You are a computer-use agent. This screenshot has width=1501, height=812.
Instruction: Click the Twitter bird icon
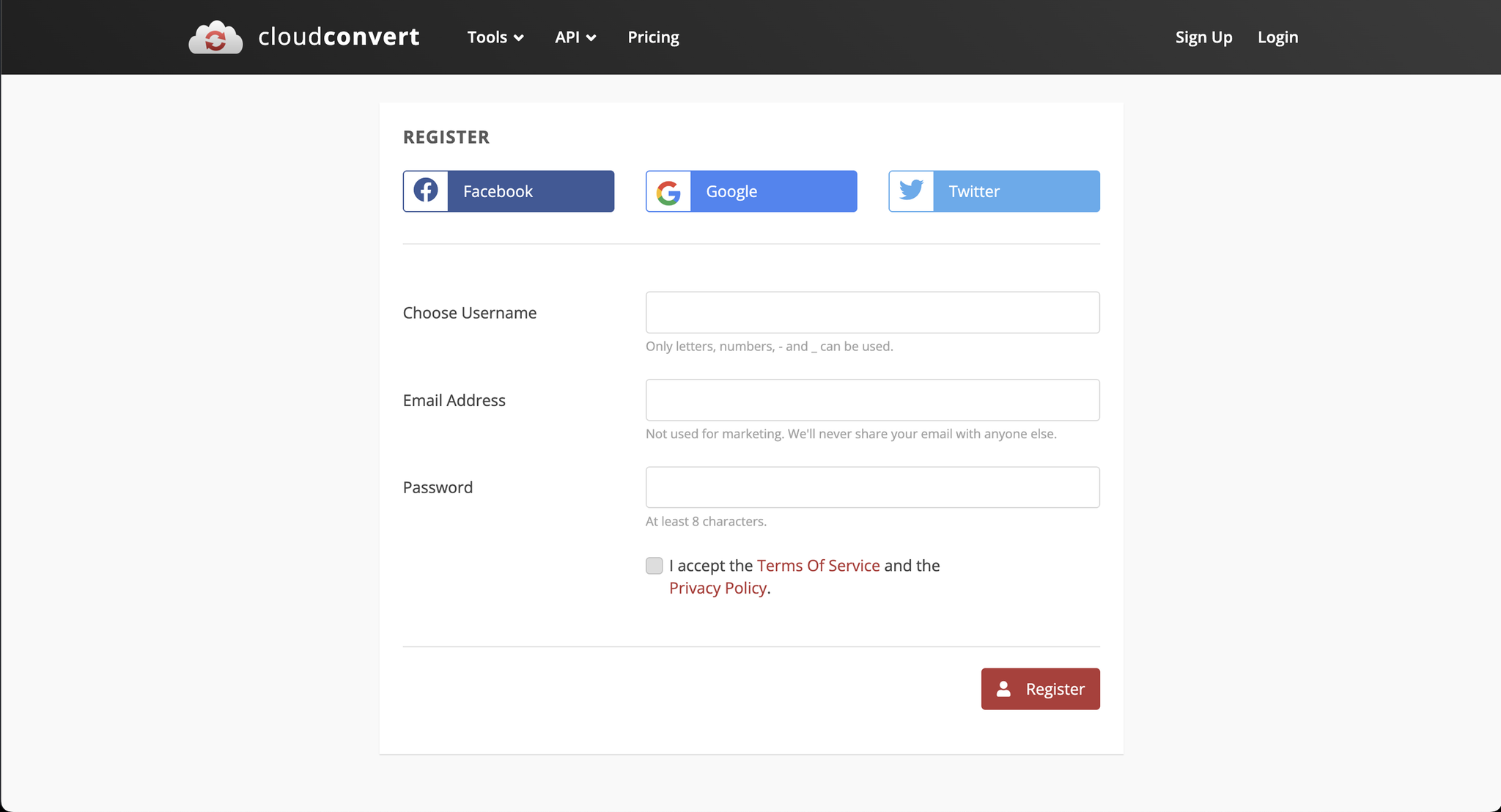click(911, 191)
